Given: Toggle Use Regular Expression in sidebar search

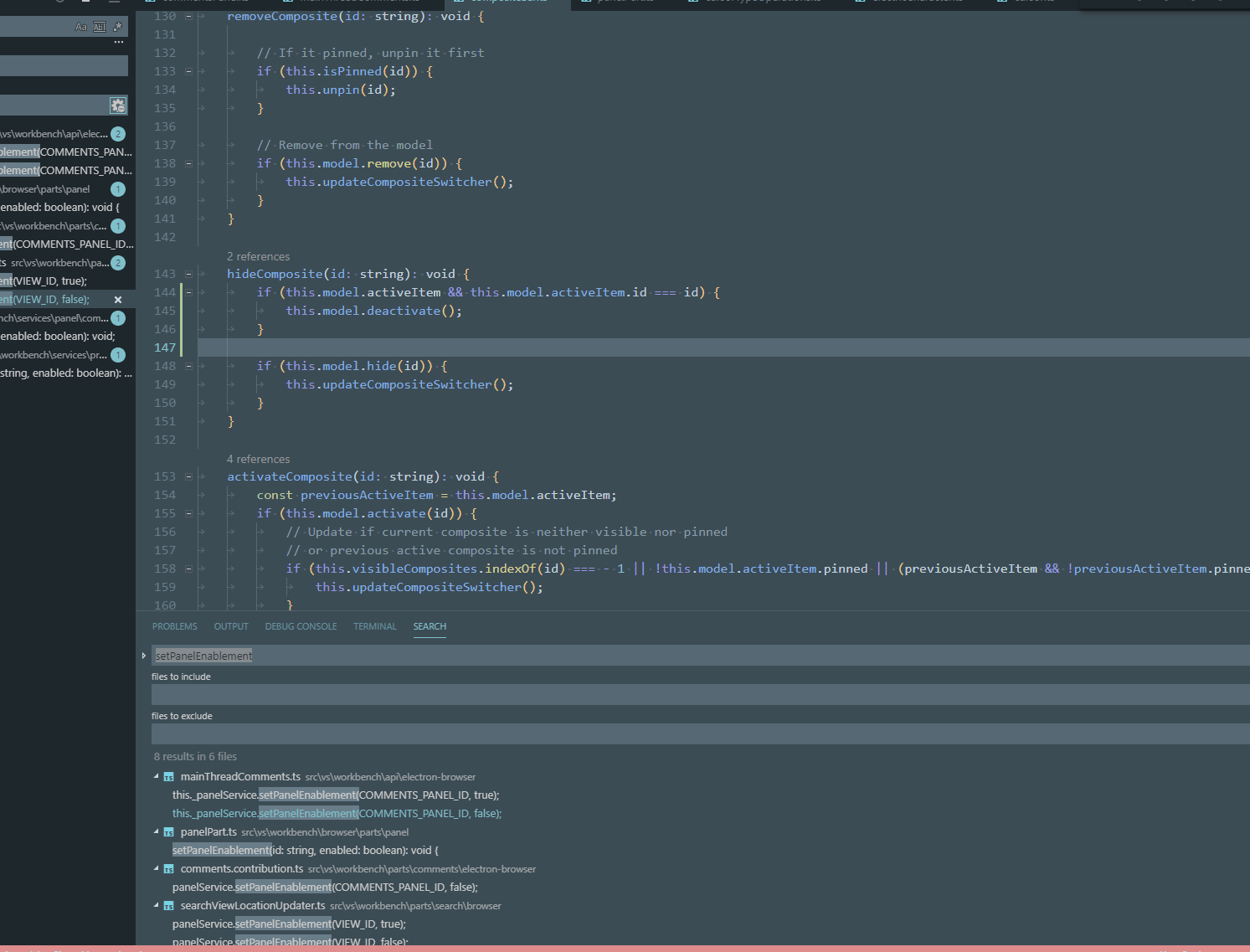Looking at the screenshot, I should [117, 27].
